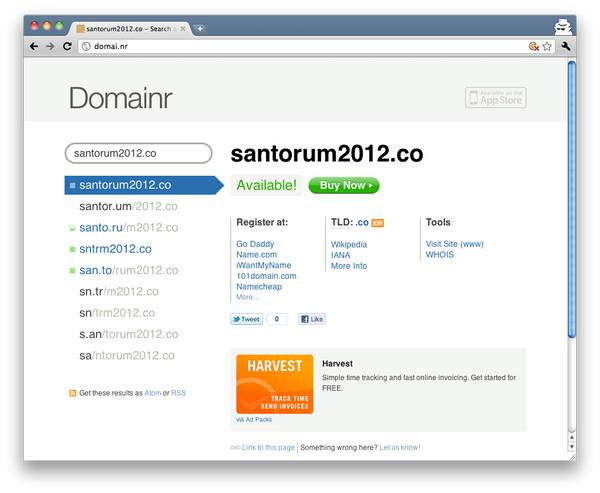
Task: Click the incognito spy icon
Action: (562, 26)
